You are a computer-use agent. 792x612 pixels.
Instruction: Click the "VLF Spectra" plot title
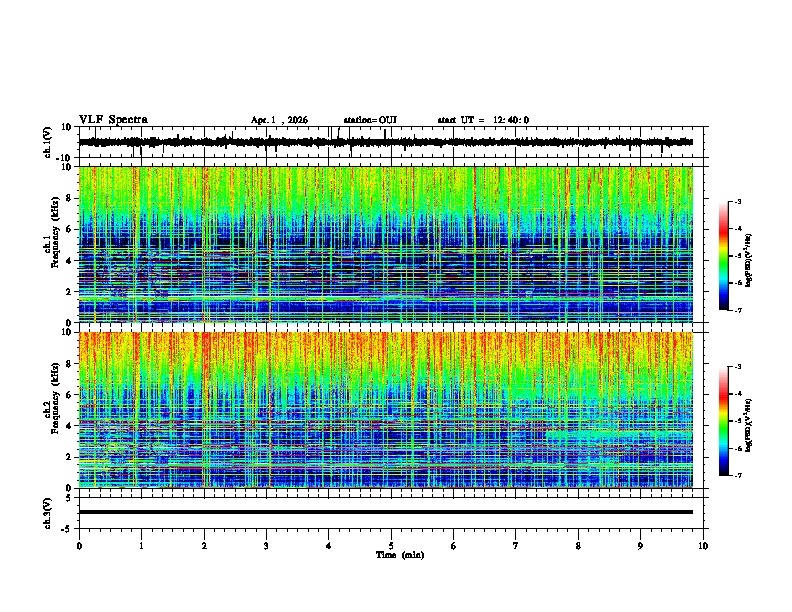[x=113, y=120]
